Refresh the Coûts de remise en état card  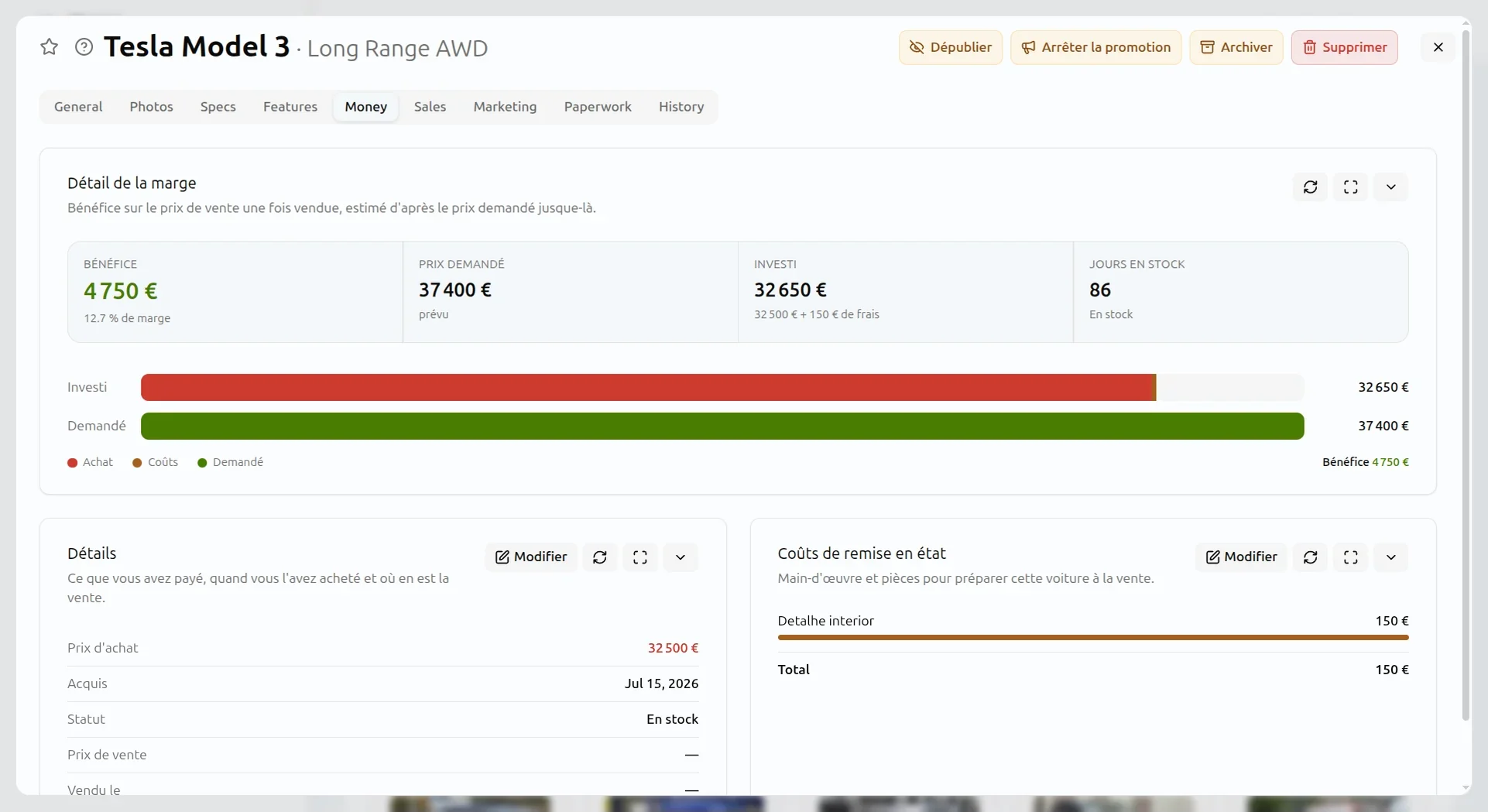[1310, 557]
